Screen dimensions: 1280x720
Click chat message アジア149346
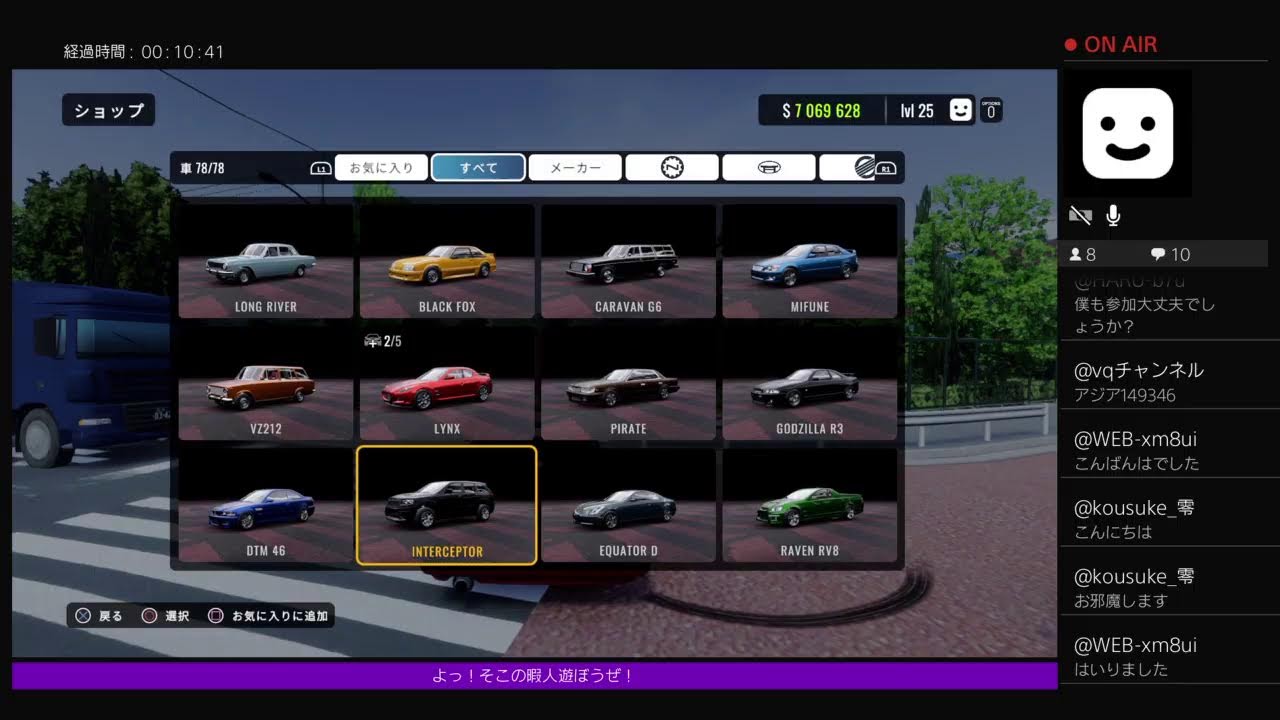click(1125, 395)
